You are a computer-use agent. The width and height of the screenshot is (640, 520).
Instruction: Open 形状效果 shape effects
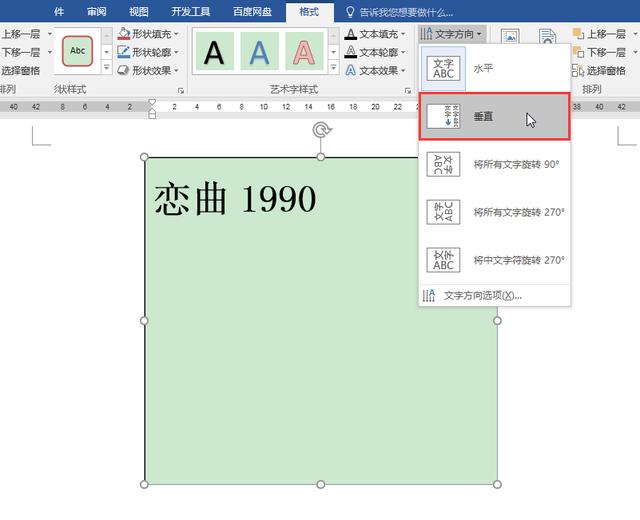(x=144, y=71)
